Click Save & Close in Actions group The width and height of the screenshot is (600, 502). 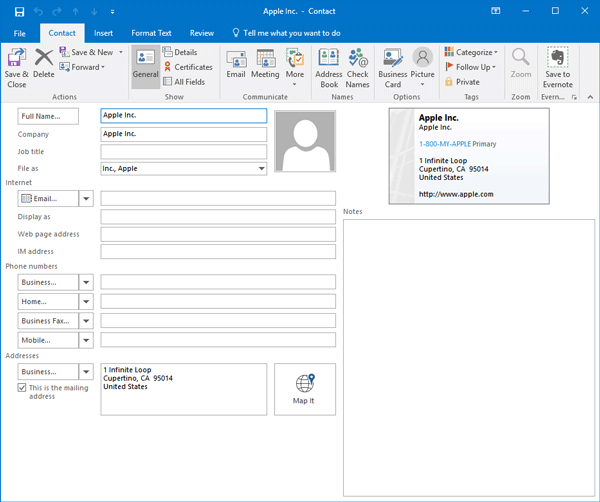[16, 68]
